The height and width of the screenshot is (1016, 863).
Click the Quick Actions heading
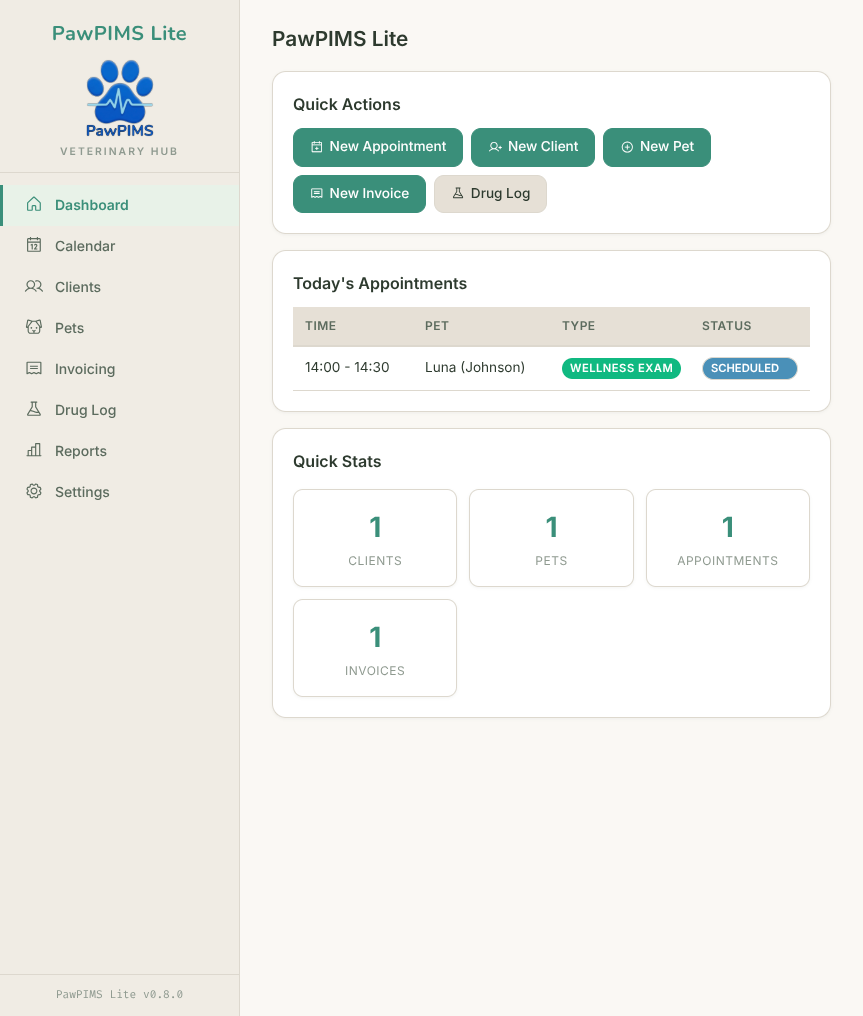[347, 104]
